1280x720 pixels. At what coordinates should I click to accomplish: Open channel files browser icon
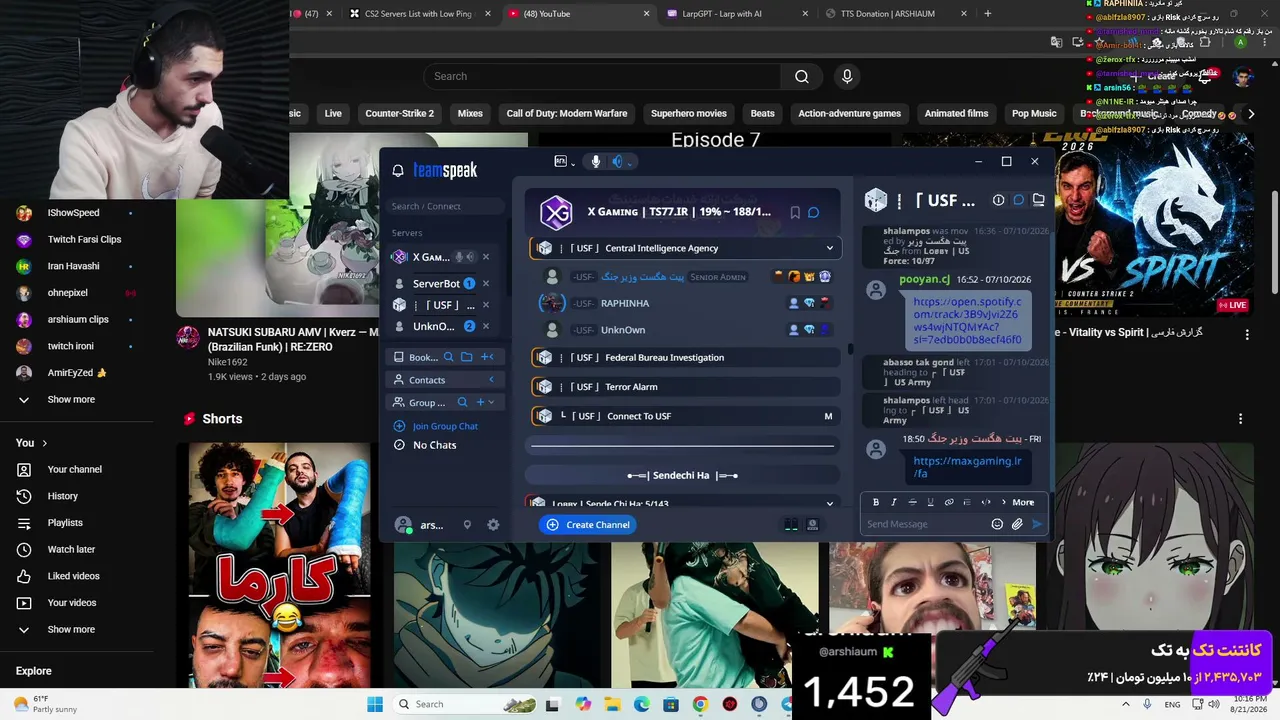tap(1039, 200)
